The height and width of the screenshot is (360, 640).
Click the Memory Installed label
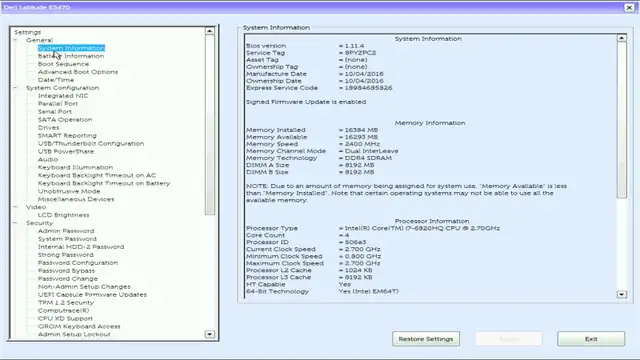tap(276, 130)
